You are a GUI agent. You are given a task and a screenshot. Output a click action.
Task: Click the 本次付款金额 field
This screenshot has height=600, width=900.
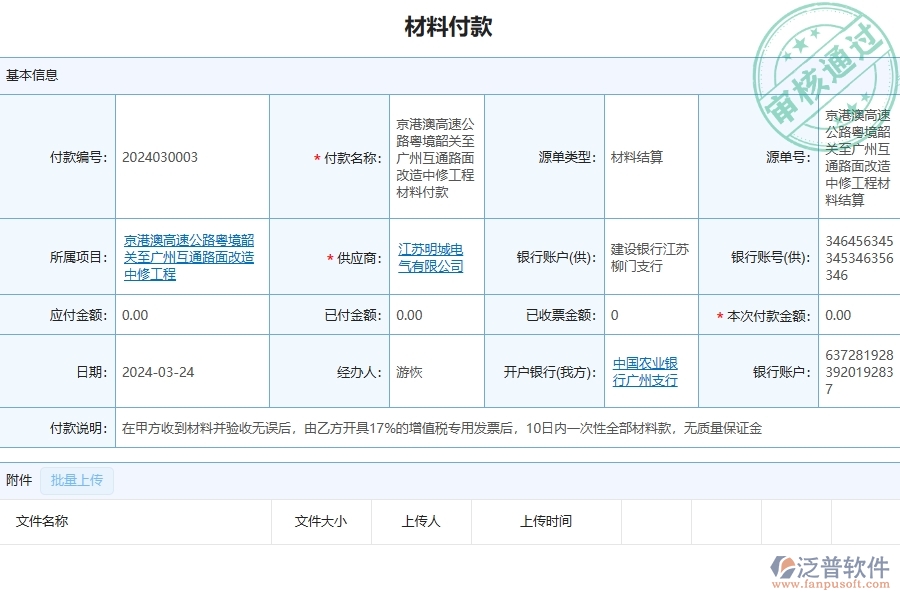tap(840, 315)
